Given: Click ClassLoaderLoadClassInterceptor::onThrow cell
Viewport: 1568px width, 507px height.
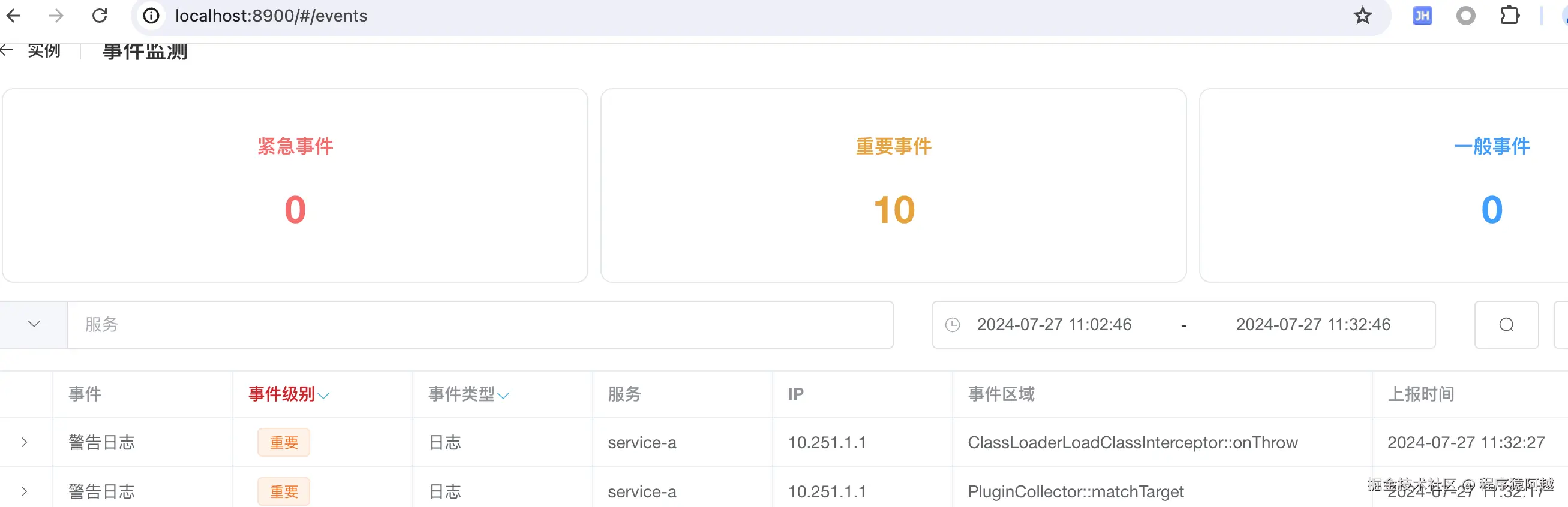Looking at the screenshot, I should (1133, 442).
